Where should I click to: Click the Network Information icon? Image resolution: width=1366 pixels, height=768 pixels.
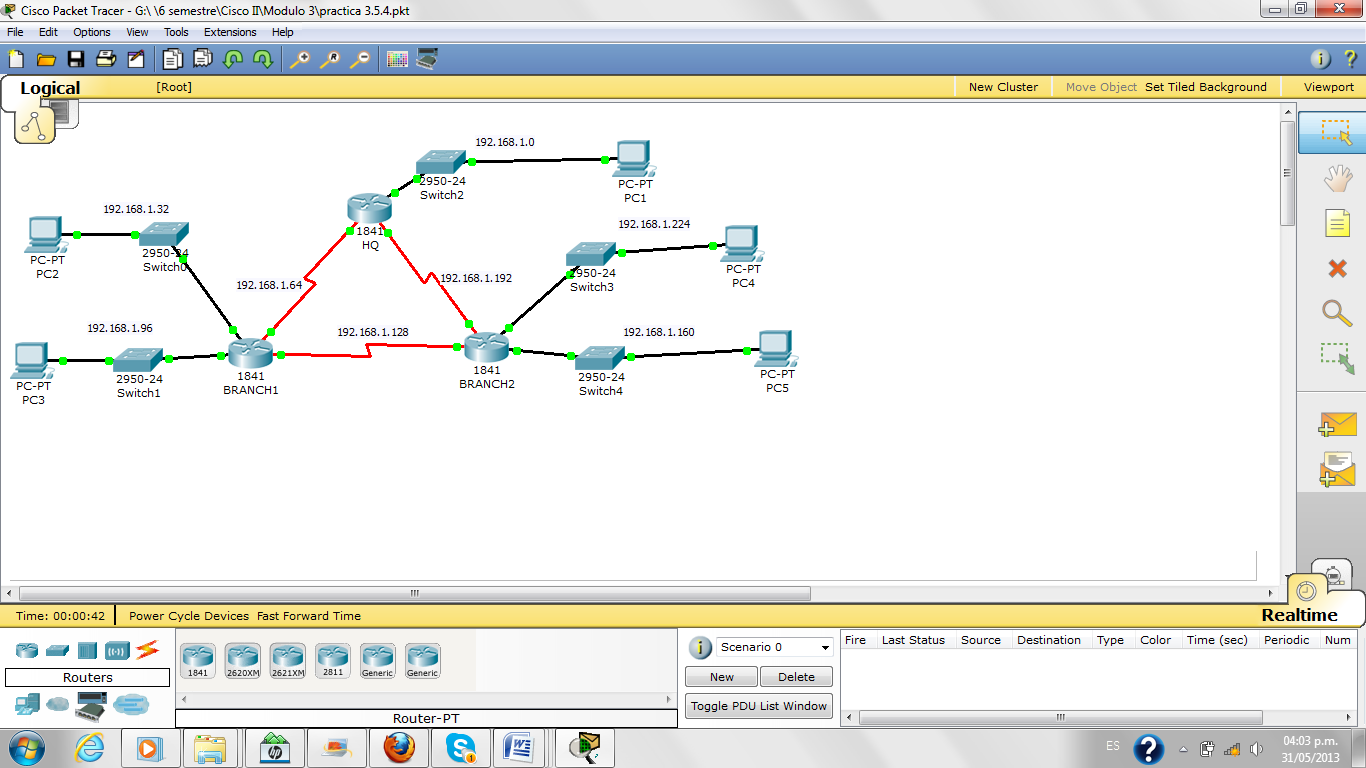point(1321,59)
